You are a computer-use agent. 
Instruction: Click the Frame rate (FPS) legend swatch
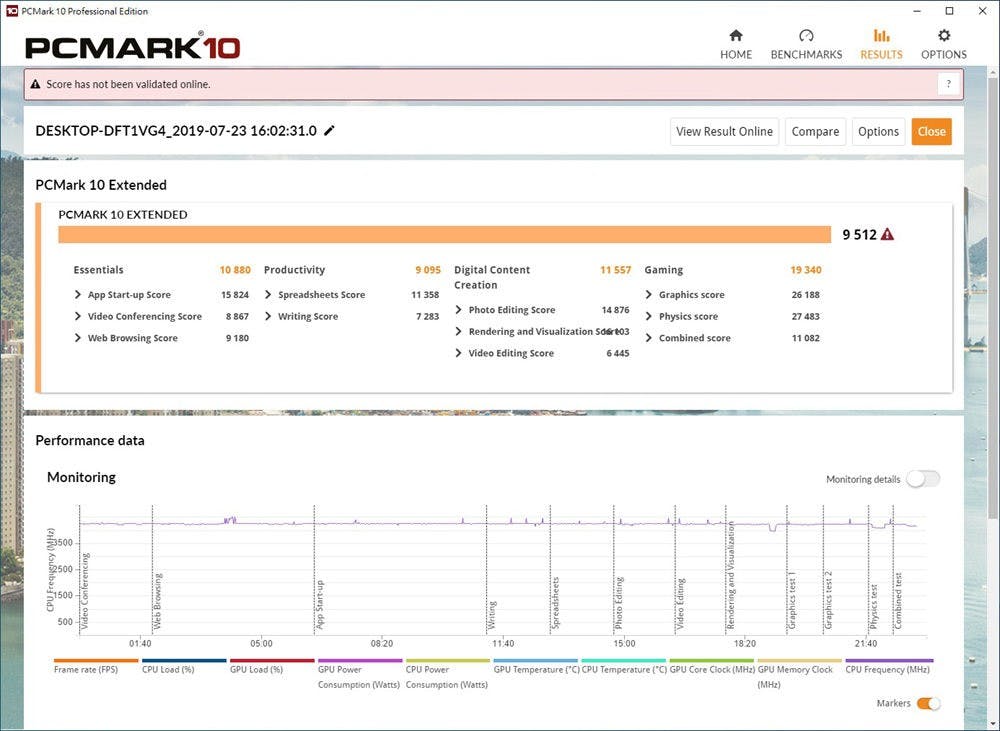[x=96, y=661]
